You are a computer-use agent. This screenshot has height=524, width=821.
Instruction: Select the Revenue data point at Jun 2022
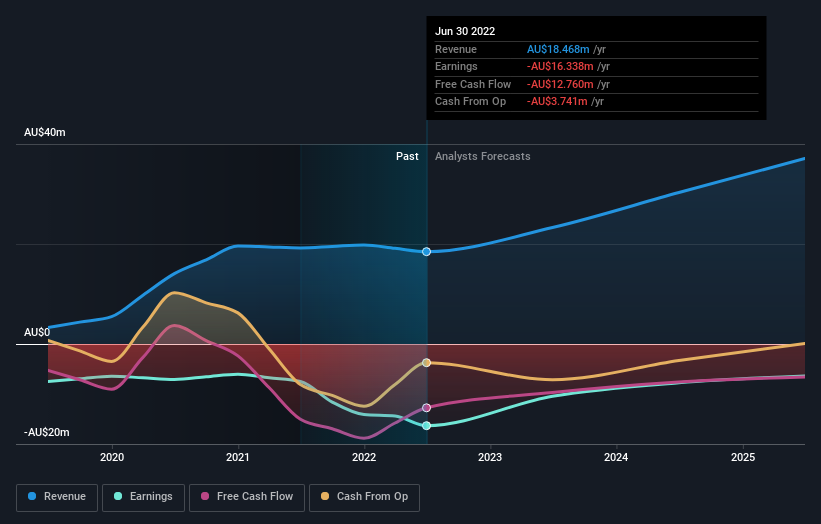[x=427, y=252]
